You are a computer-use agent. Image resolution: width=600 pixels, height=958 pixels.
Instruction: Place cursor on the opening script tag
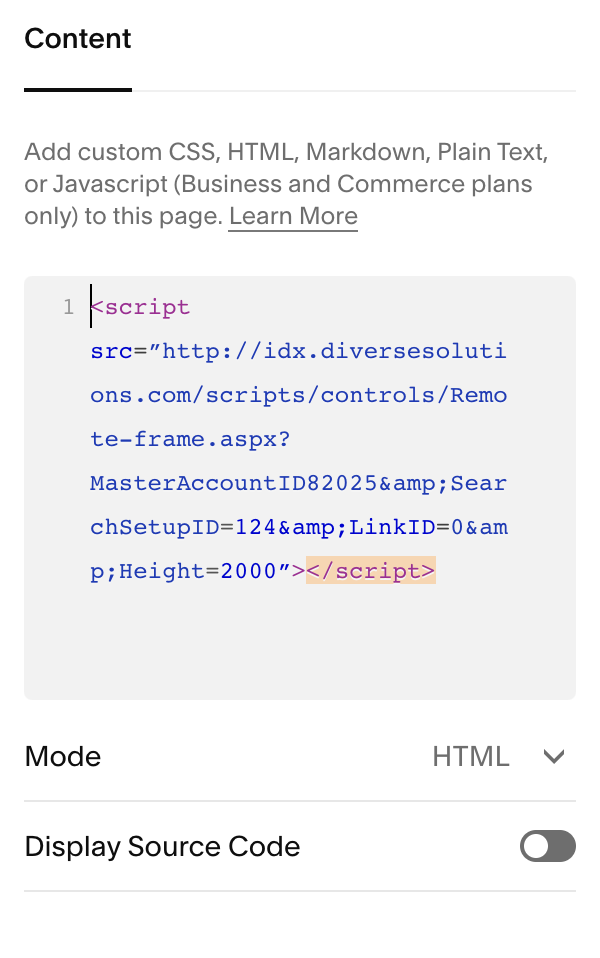pyautogui.click(x=141, y=308)
